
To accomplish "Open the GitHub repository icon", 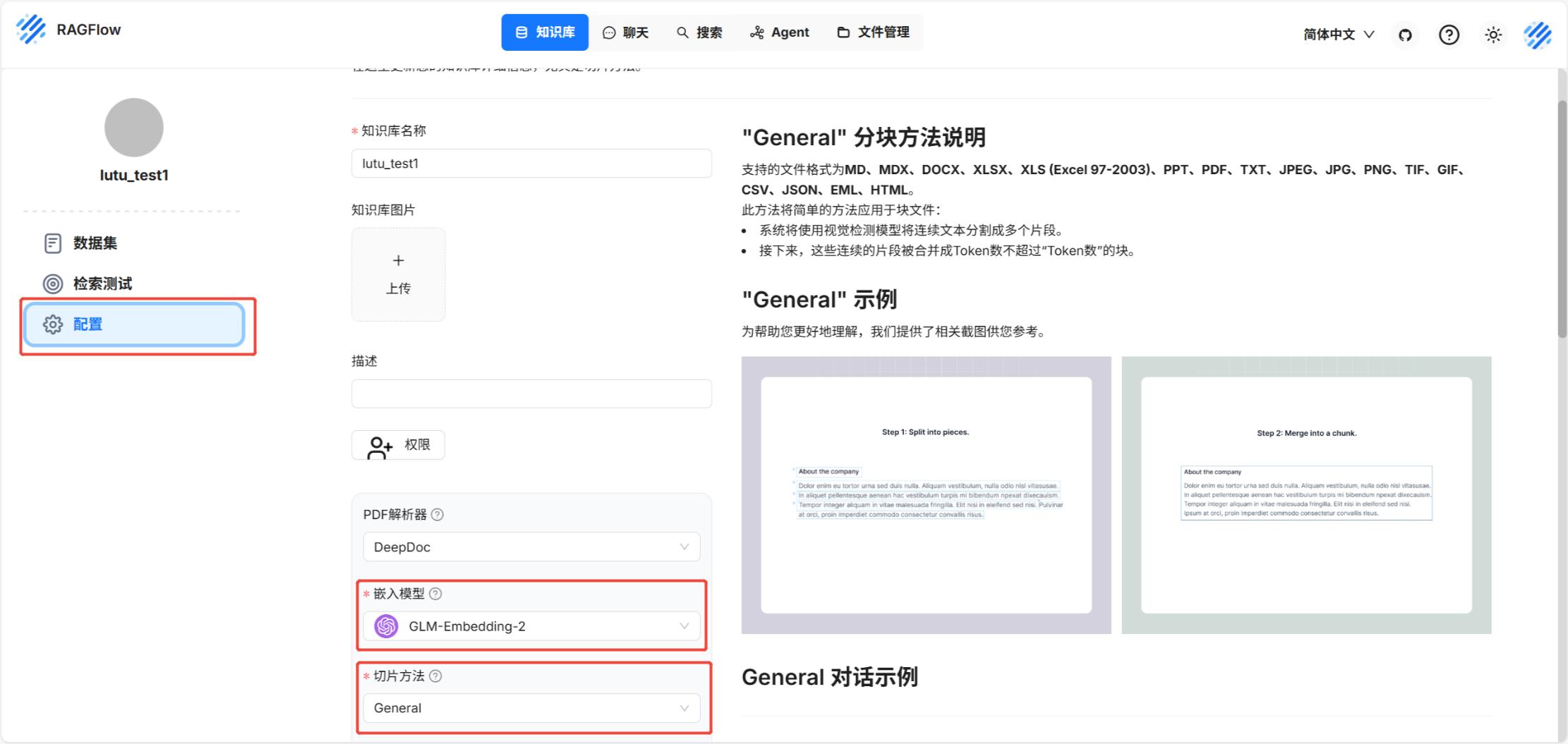I will (x=1405, y=35).
